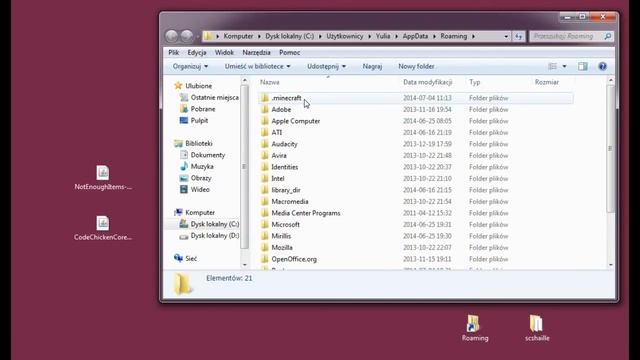Open the Narzędzia menu
Viewport: 640px width, 360px height.
tap(256, 52)
